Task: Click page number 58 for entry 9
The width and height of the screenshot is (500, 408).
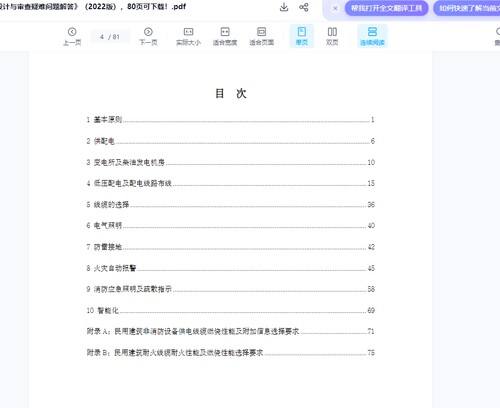Action: coord(371,289)
